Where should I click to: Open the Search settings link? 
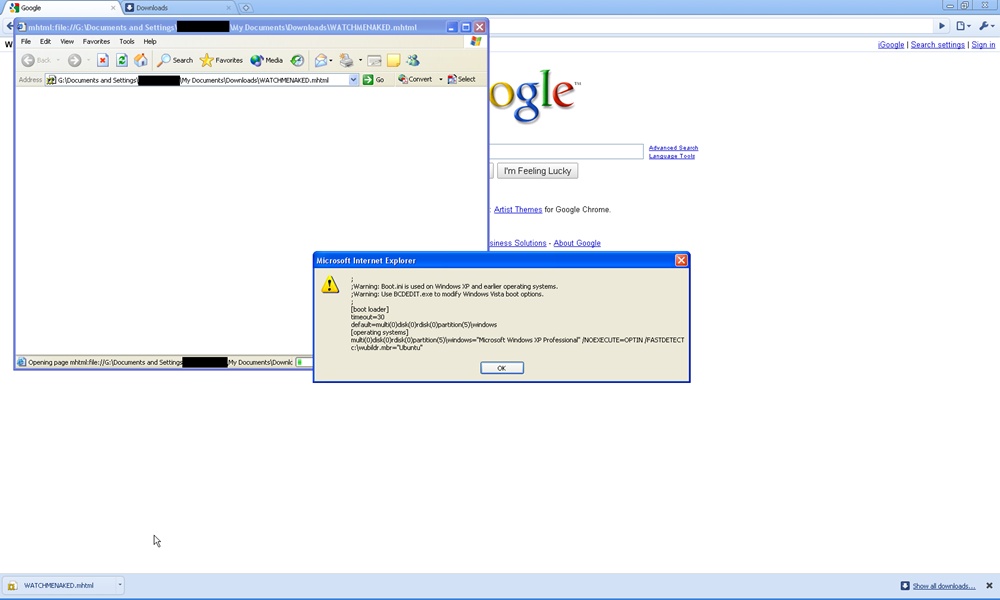(938, 45)
